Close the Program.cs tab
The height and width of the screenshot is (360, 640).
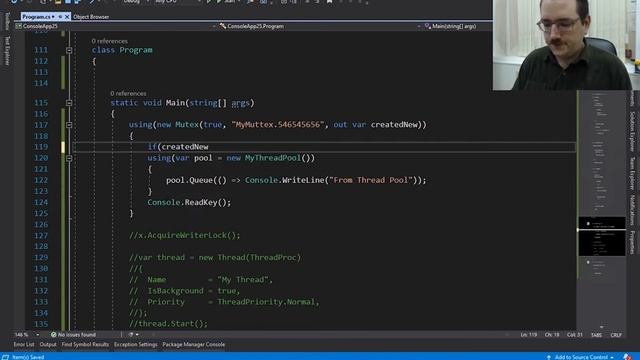(x=67, y=17)
